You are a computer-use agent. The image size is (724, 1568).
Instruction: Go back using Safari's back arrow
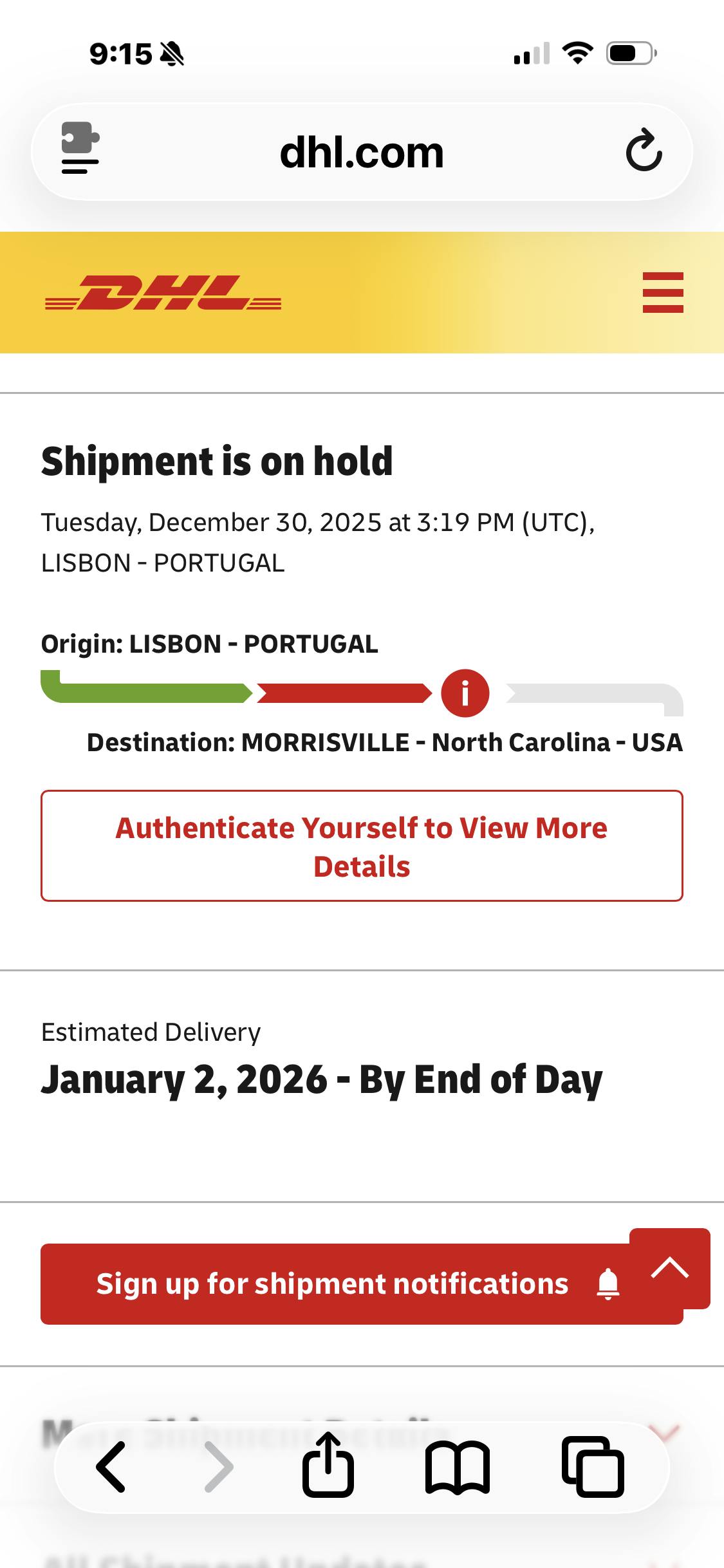[x=111, y=1467]
